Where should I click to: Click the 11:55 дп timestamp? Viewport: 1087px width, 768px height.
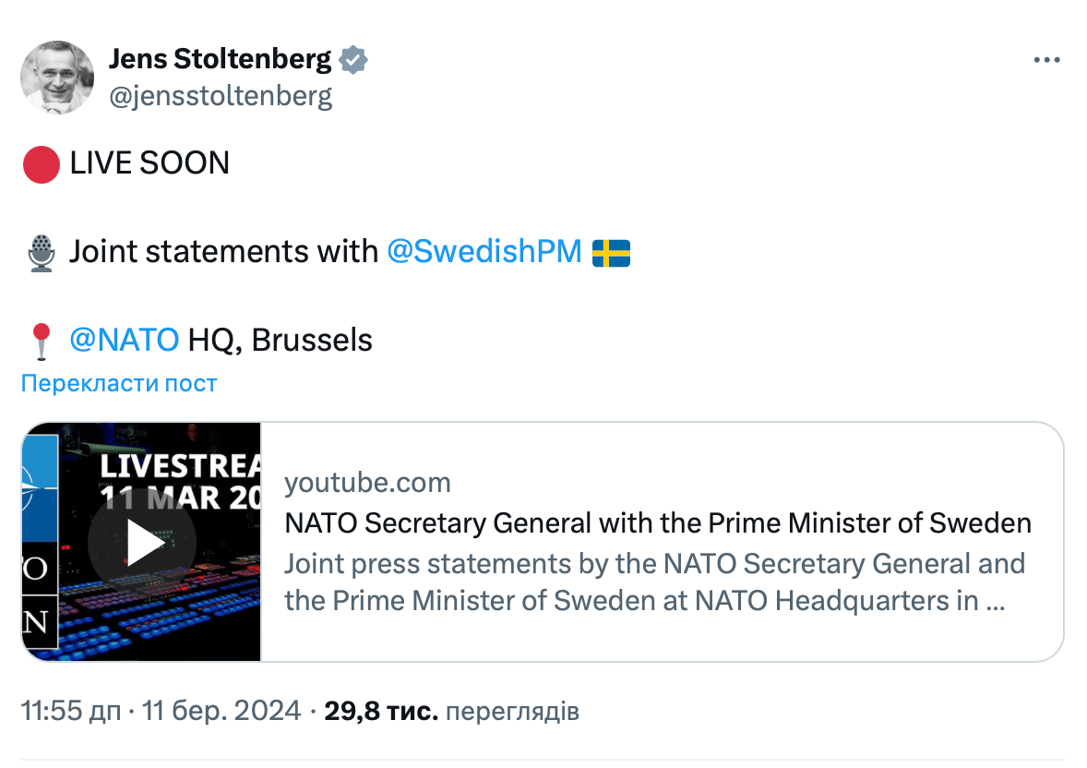pyautogui.click(x=70, y=711)
